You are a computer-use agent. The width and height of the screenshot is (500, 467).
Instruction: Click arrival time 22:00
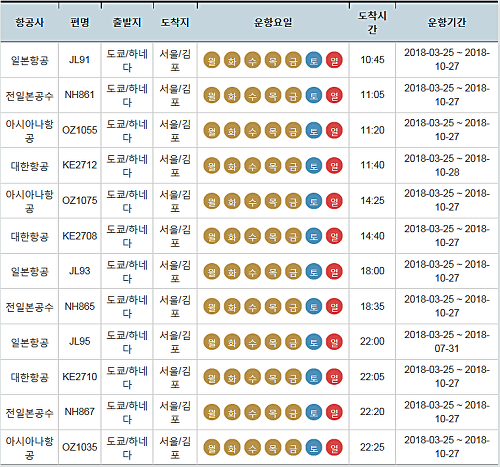[x=372, y=341]
